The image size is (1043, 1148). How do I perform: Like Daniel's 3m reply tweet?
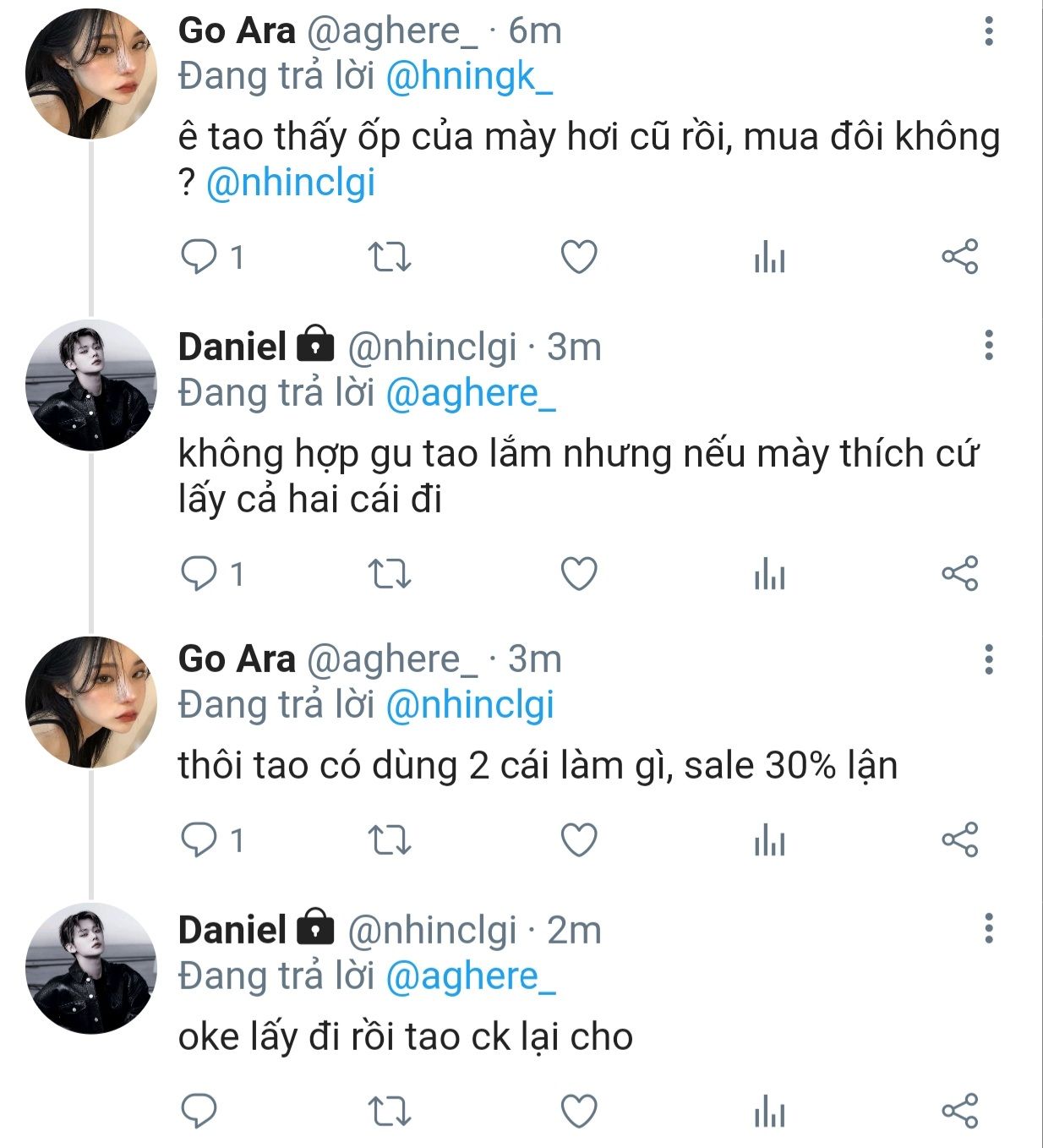pos(580,574)
